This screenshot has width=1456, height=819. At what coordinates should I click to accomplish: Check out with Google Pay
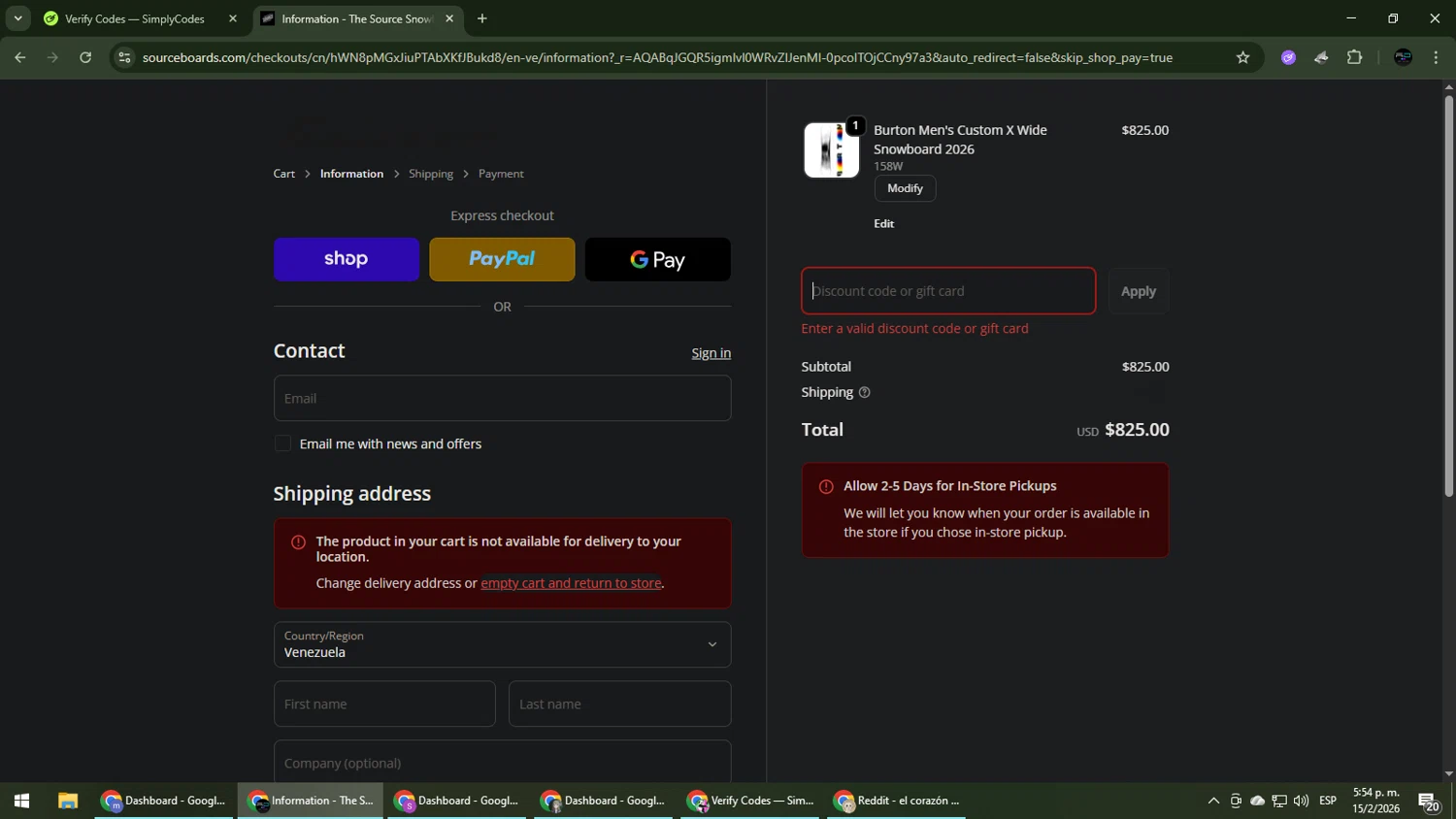pos(658,259)
